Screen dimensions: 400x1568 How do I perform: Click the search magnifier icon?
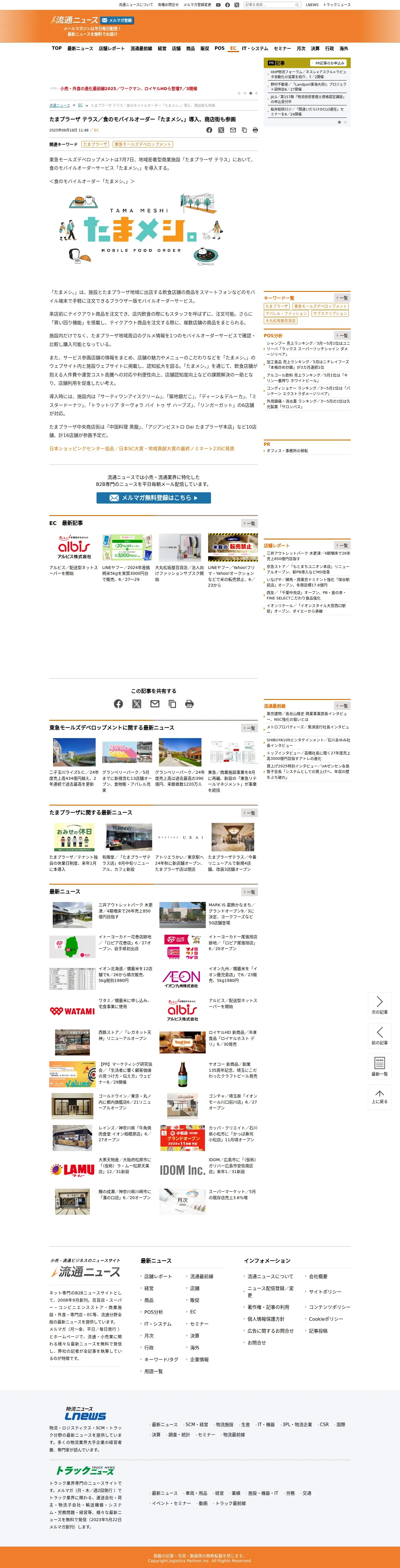point(297,5)
